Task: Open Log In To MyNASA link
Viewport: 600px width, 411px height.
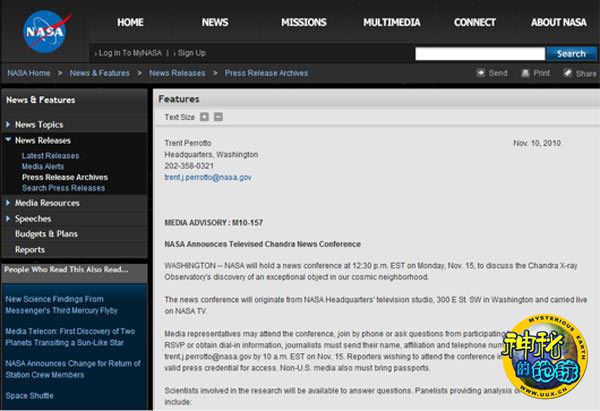Action: pos(131,53)
